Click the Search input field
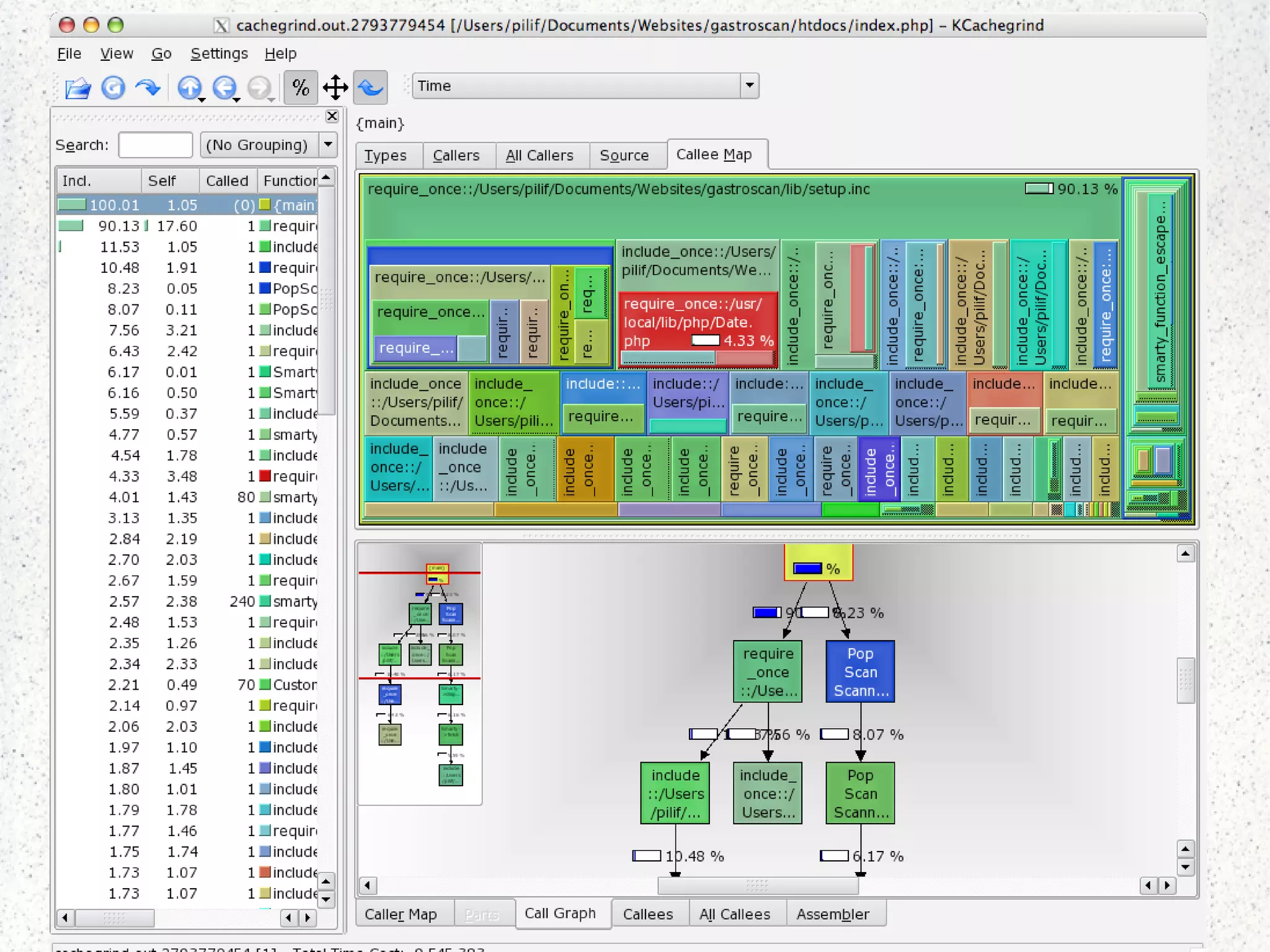The width and height of the screenshot is (1270, 952). tap(155, 145)
